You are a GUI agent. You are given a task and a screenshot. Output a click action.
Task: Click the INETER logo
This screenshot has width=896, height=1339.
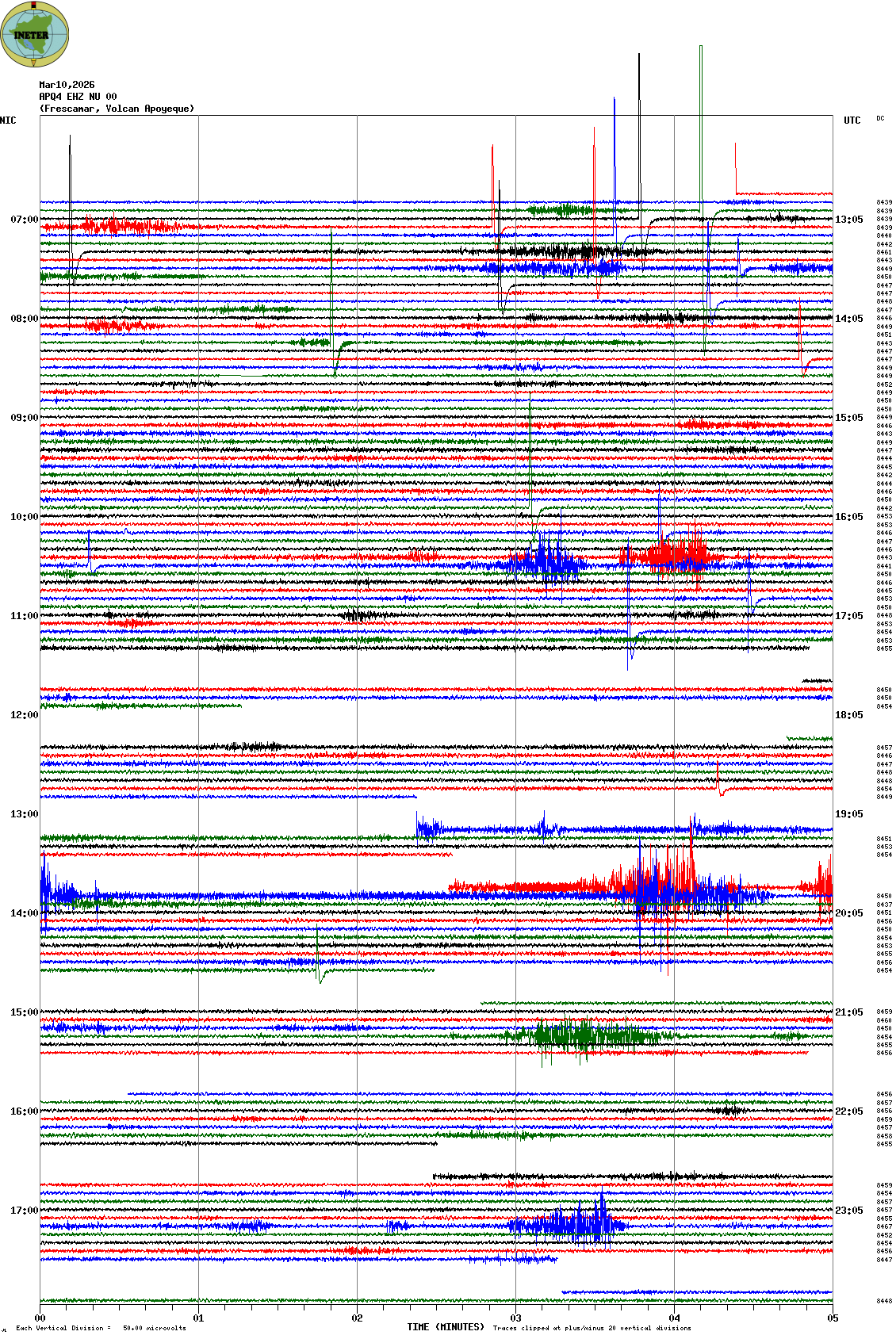35,34
